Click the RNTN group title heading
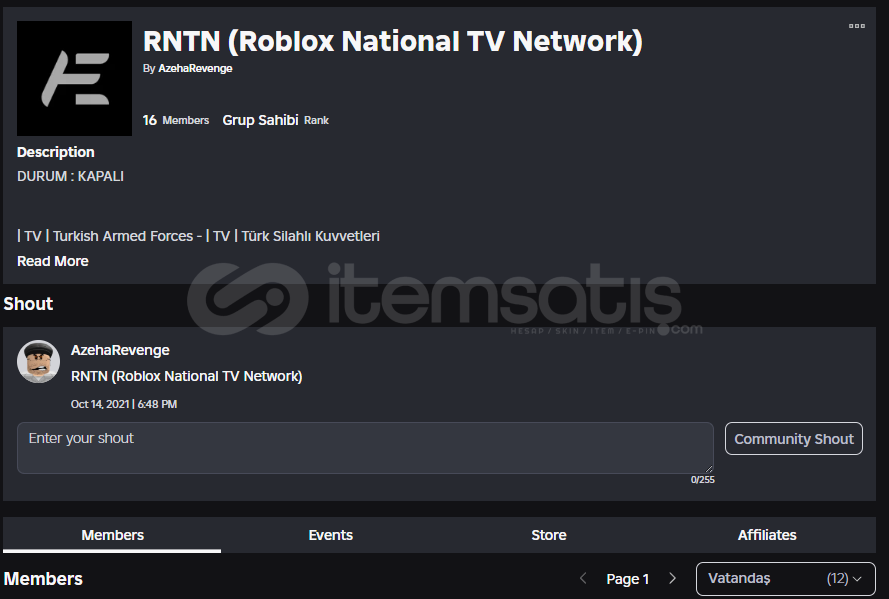 tap(393, 41)
